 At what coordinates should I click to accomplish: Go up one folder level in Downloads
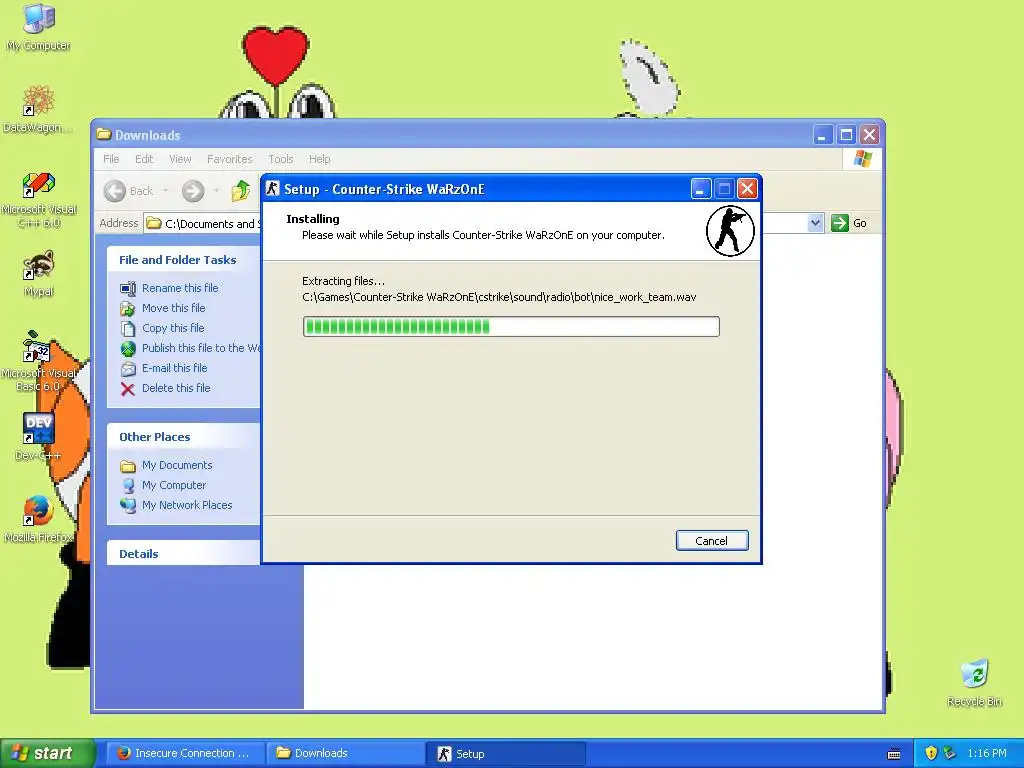[x=241, y=191]
